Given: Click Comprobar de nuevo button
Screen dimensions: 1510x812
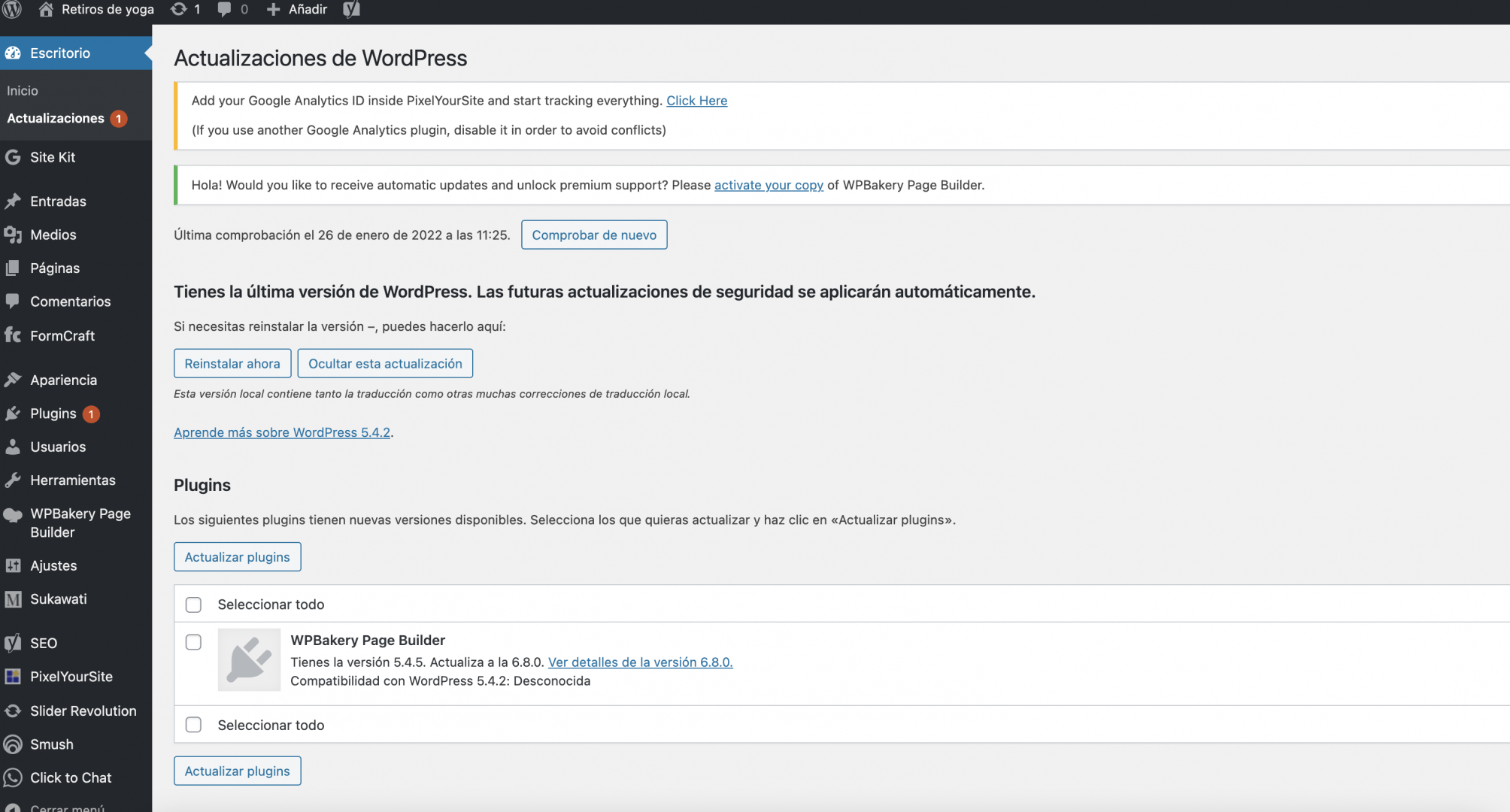Looking at the screenshot, I should pyautogui.click(x=594, y=235).
